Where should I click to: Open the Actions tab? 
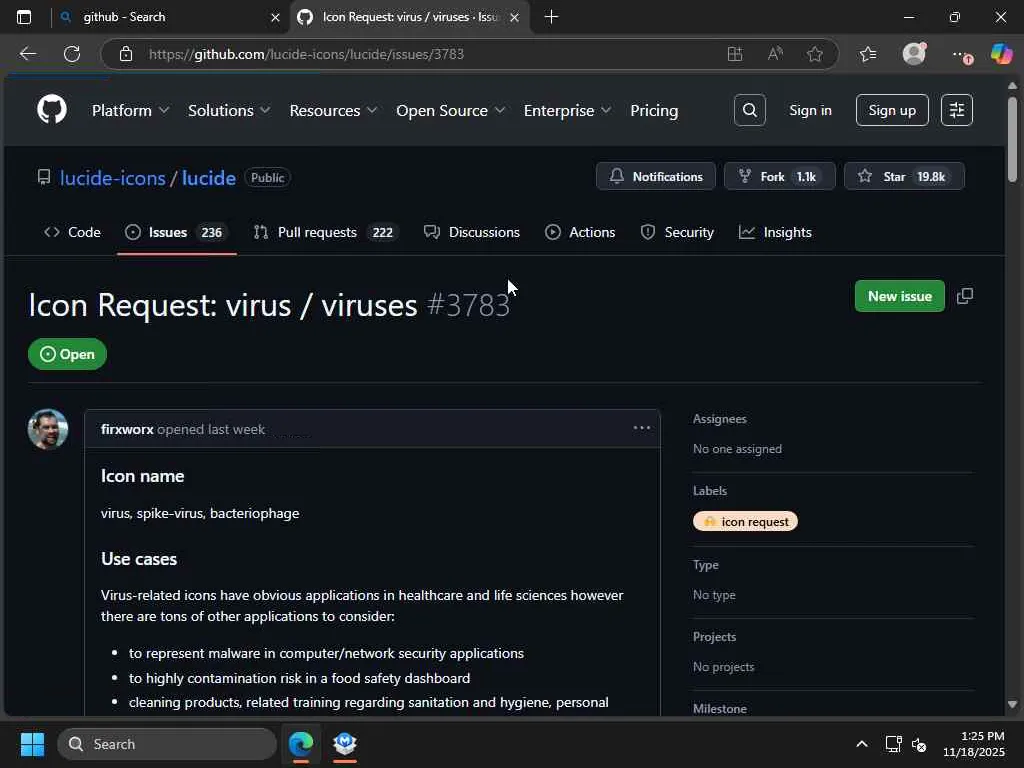580,232
